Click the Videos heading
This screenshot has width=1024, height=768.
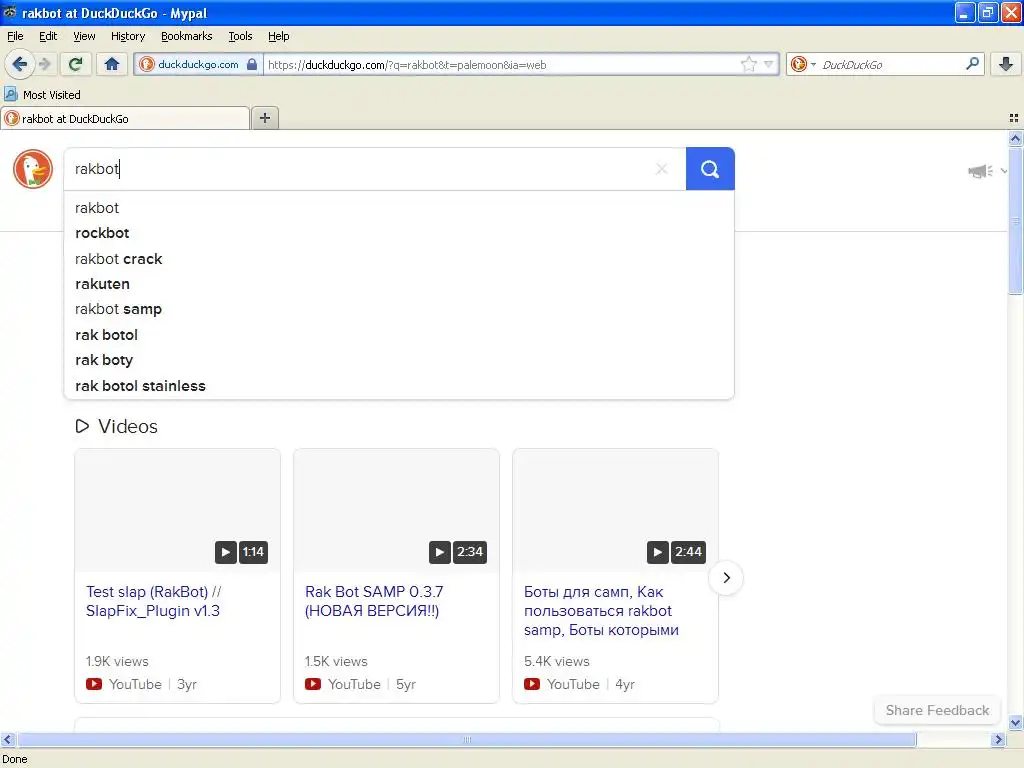click(x=128, y=426)
